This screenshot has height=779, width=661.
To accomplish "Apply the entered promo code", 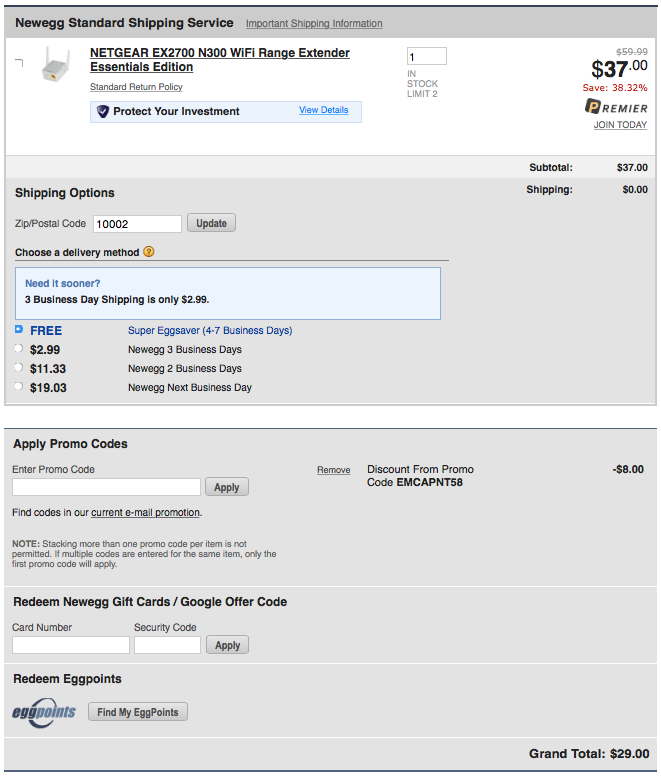I will (227, 487).
